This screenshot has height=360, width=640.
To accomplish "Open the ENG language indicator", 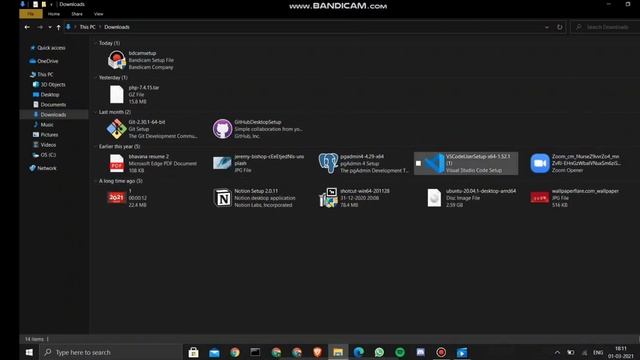I will point(598,353).
